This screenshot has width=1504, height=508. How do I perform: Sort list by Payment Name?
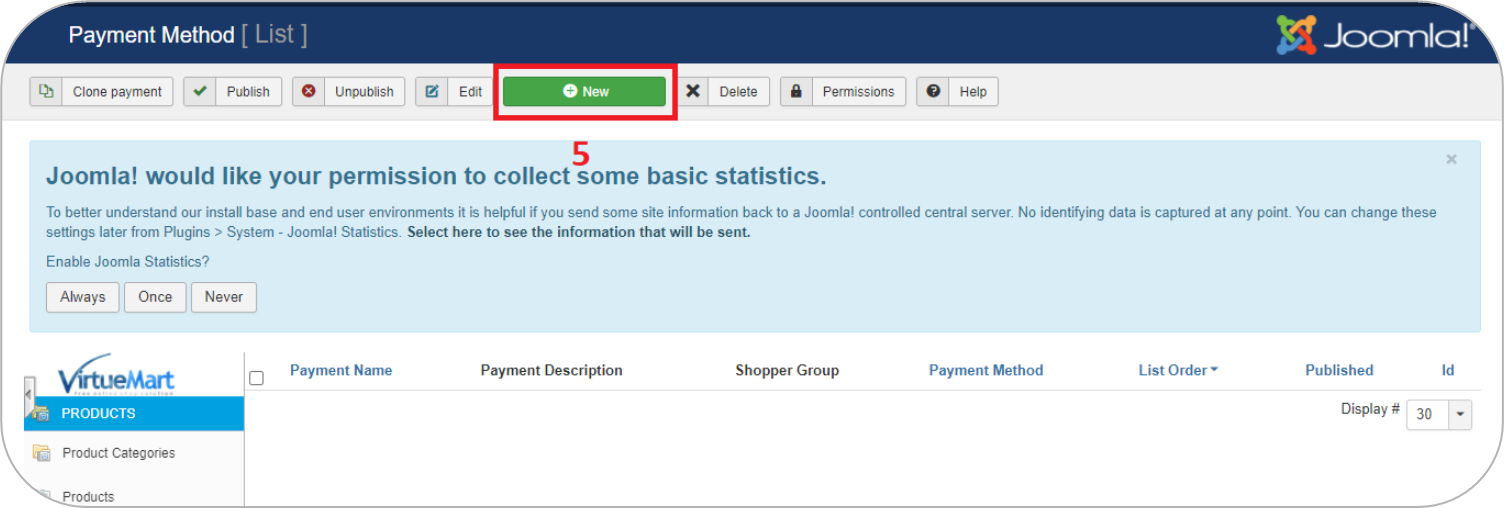pos(341,370)
